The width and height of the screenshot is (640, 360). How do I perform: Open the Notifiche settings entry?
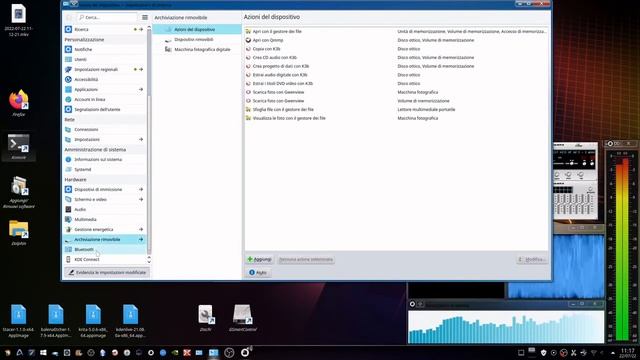pyautogui.click(x=104, y=49)
